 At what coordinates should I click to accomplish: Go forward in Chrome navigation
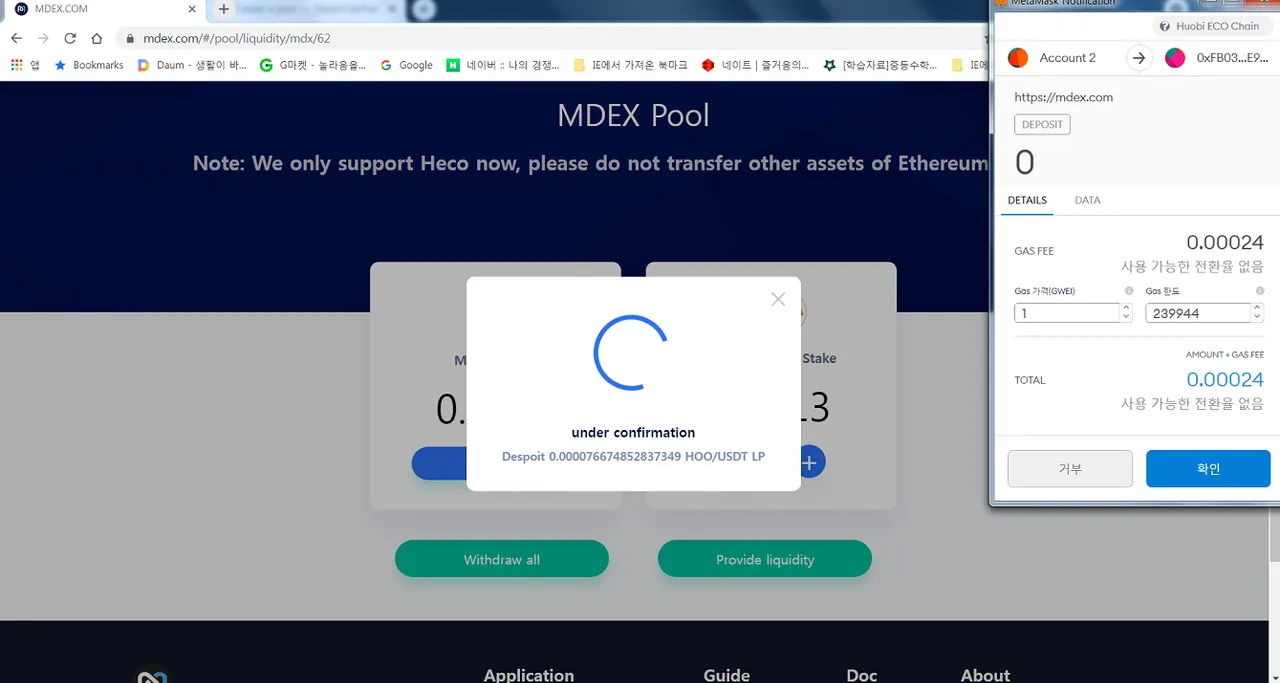click(43, 38)
